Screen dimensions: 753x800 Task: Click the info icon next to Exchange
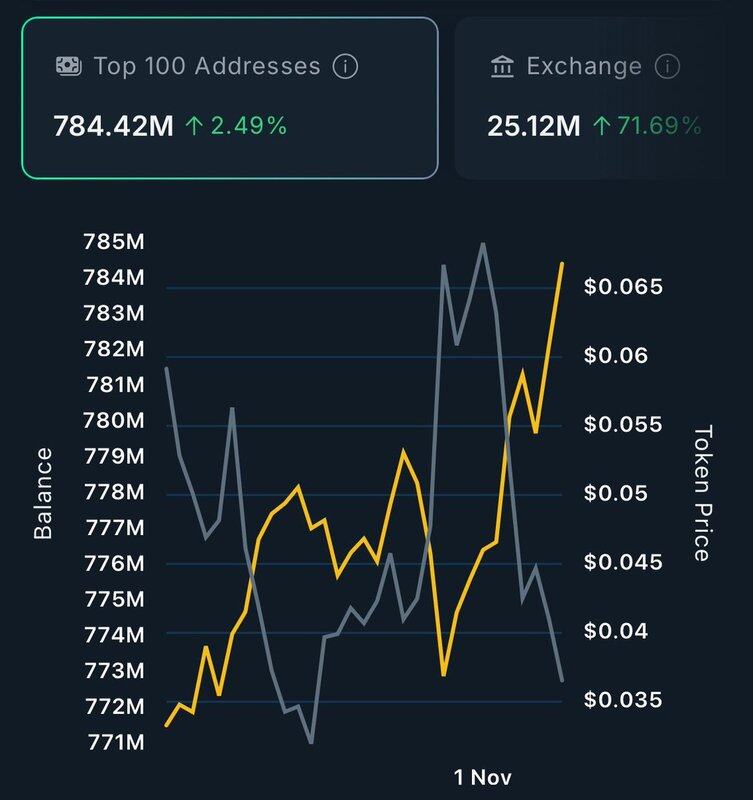point(665,67)
